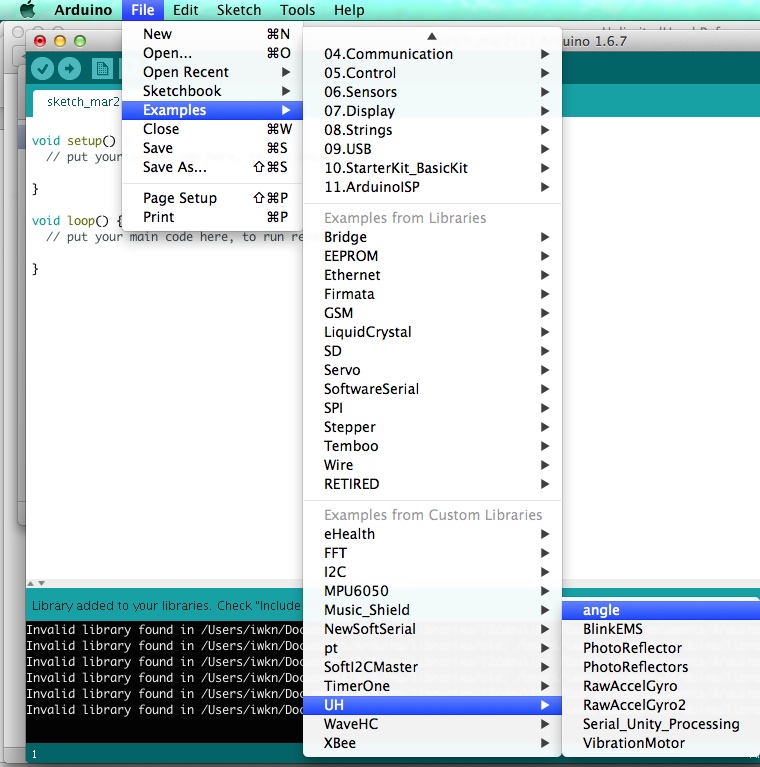Image resolution: width=760 pixels, height=767 pixels.
Task: Open the SD library examples
Action: [x=432, y=352]
